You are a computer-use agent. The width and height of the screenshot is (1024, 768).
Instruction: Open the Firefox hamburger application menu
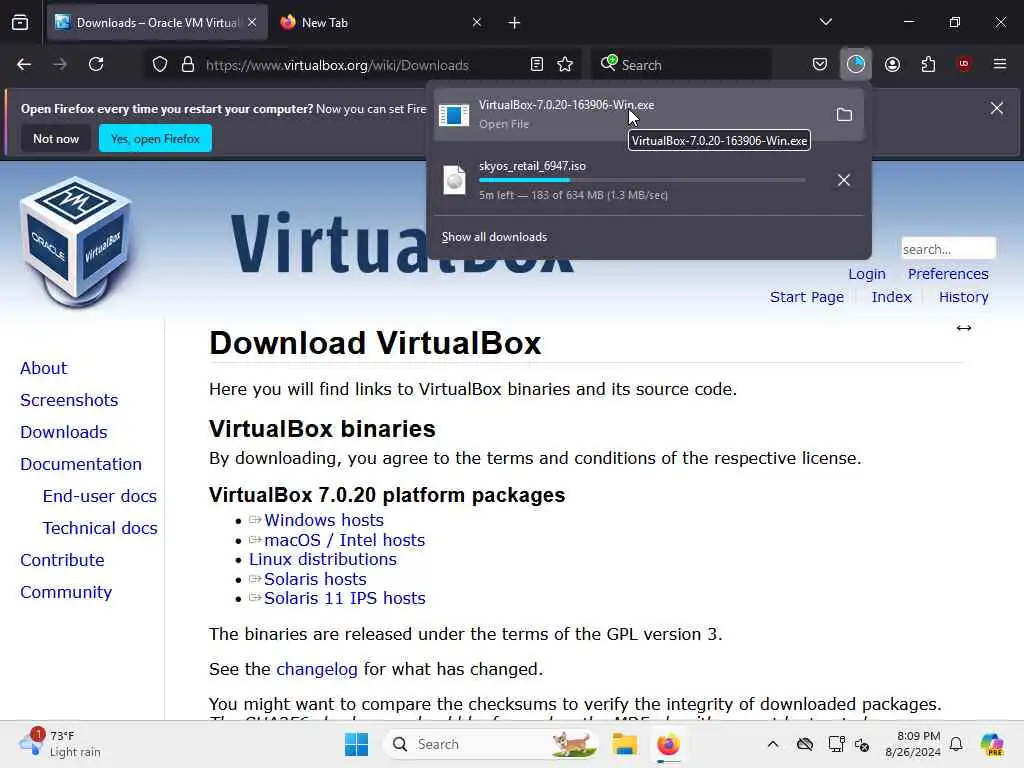[1000, 64]
